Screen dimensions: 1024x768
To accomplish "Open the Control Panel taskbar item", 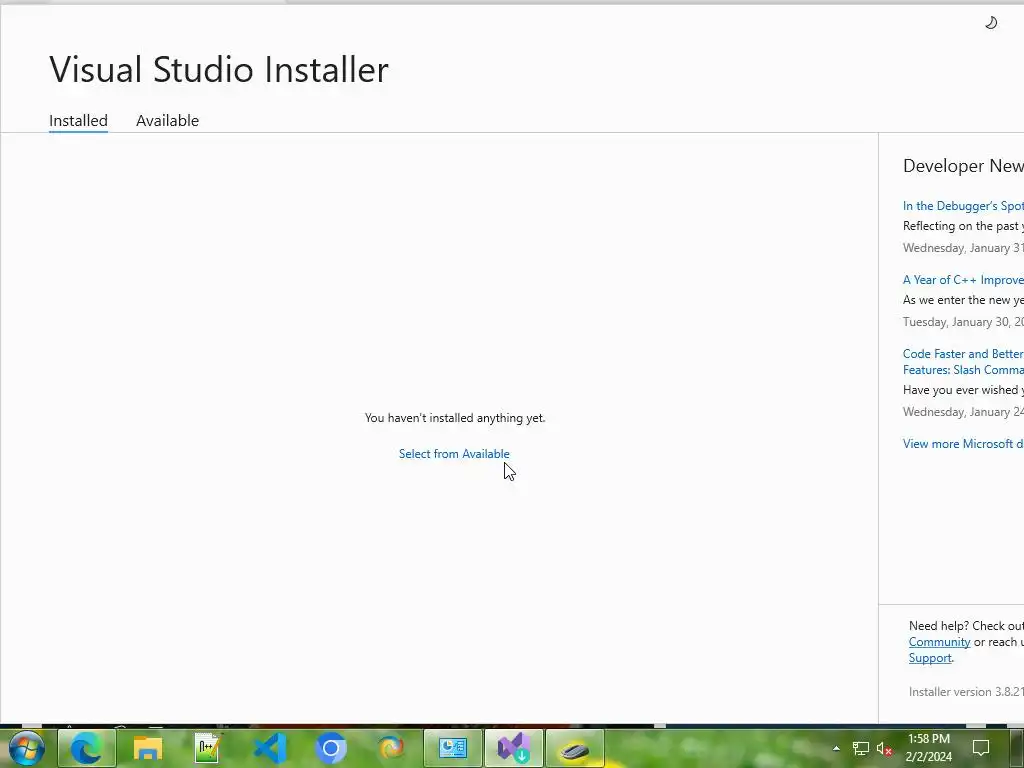I will pyautogui.click(x=453, y=748).
